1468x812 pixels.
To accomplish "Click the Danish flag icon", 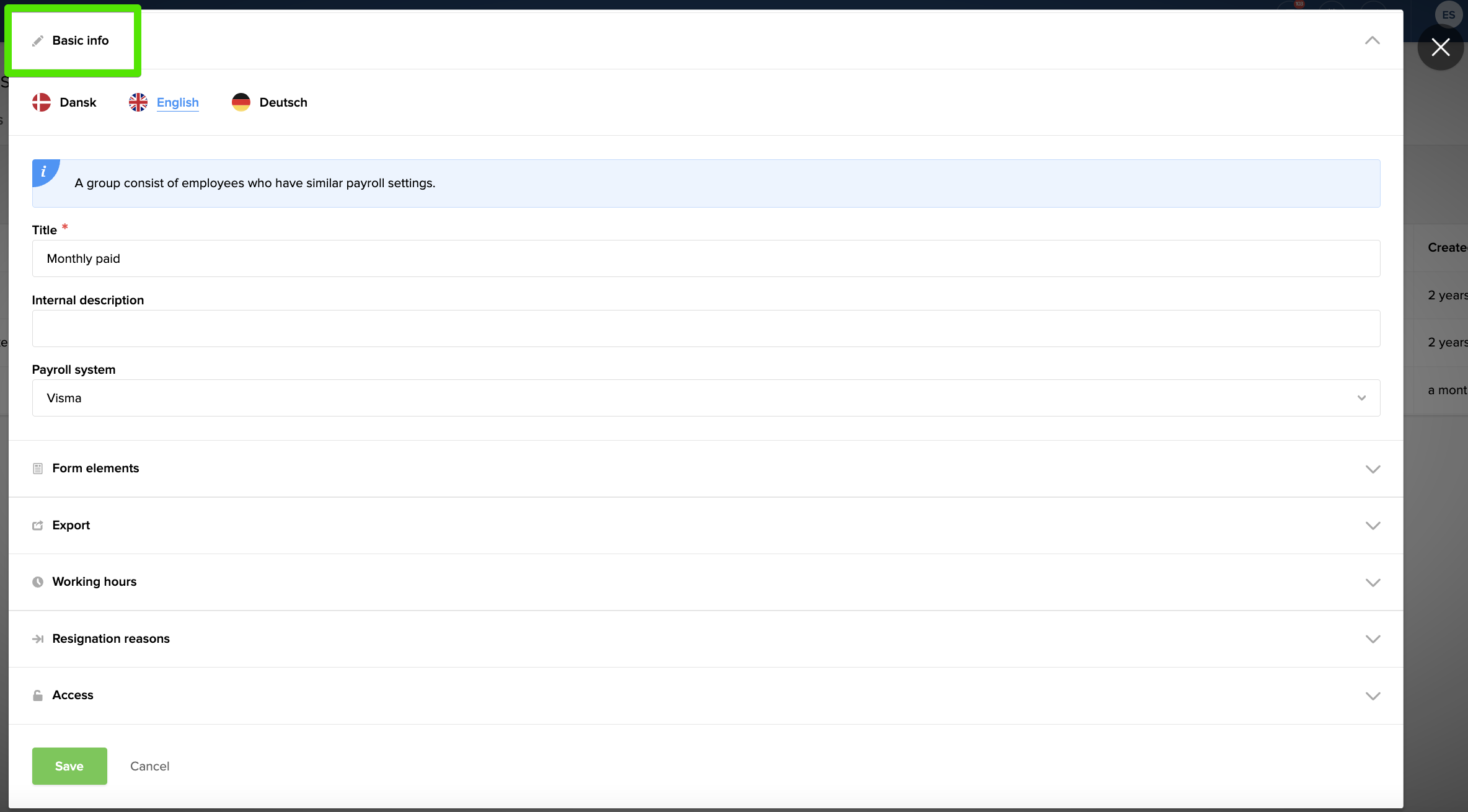I will [42, 102].
